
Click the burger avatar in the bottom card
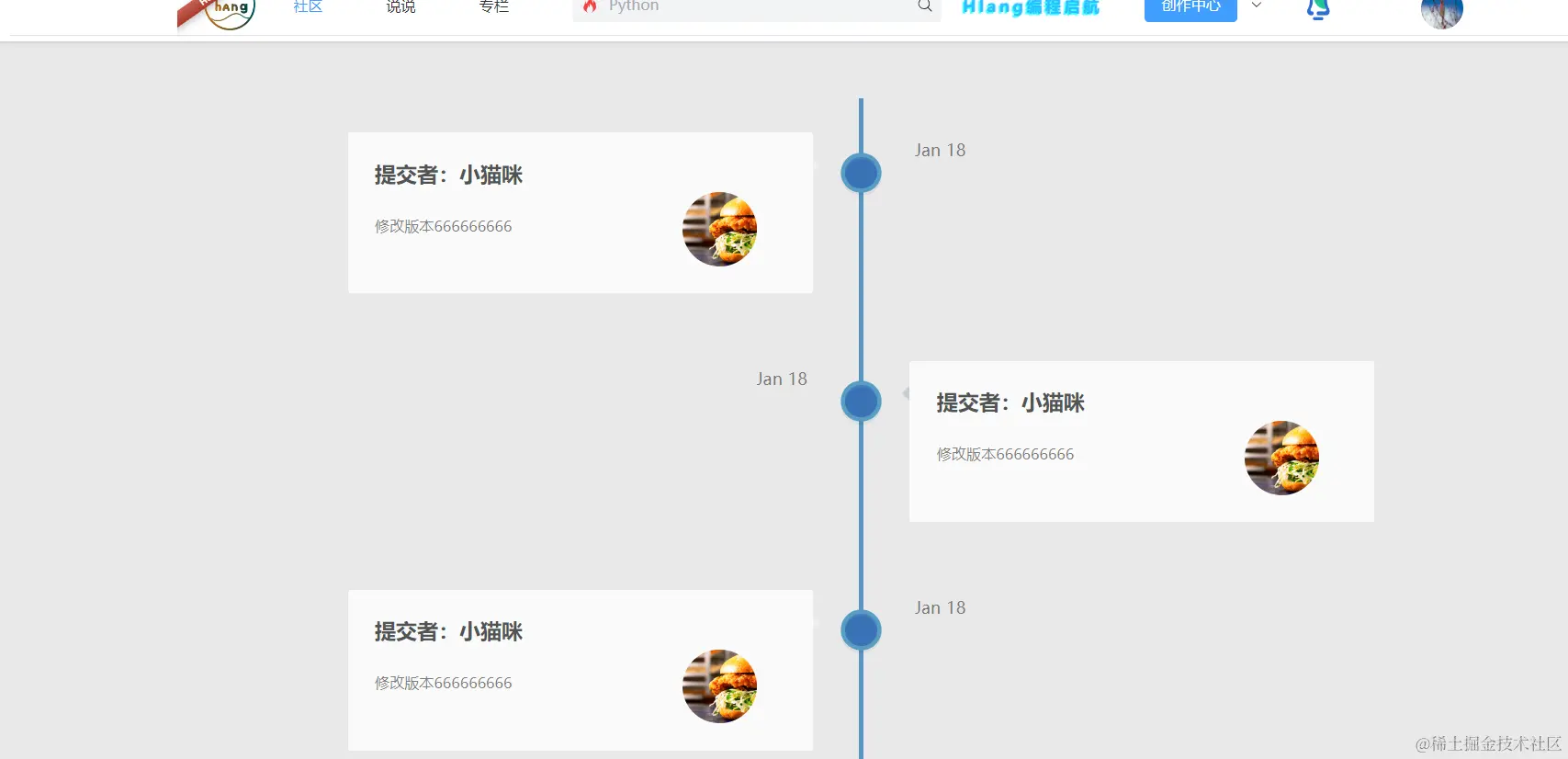click(x=719, y=686)
